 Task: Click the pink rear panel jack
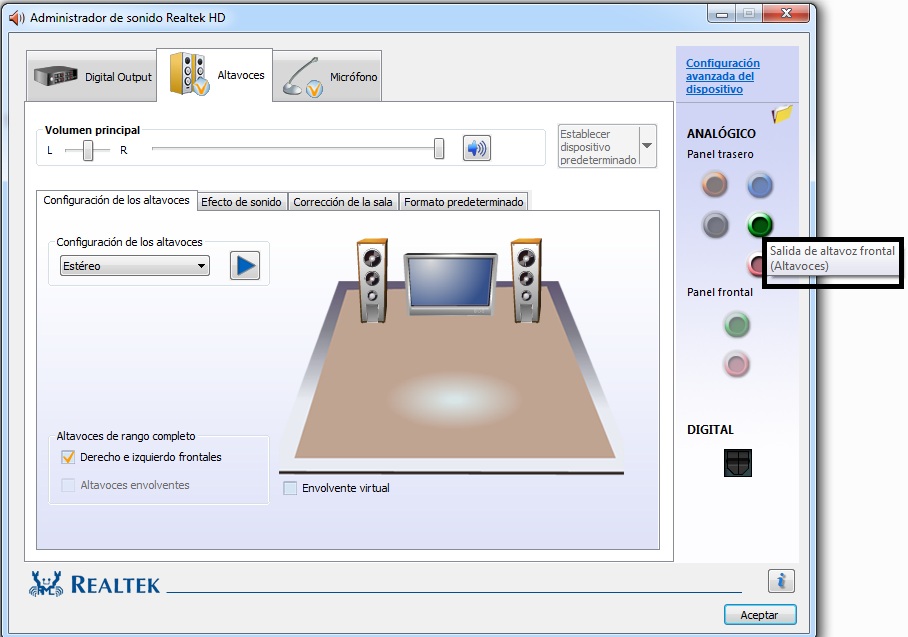(x=755, y=265)
